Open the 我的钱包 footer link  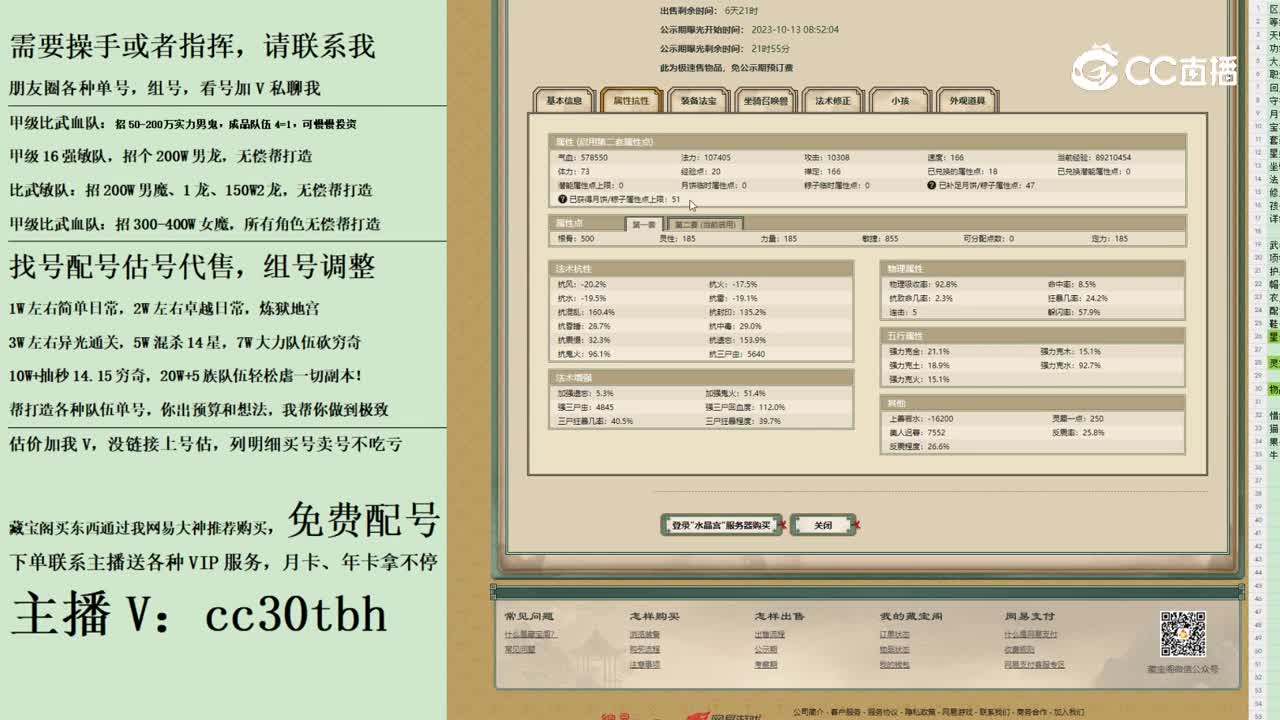click(x=895, y=664)
